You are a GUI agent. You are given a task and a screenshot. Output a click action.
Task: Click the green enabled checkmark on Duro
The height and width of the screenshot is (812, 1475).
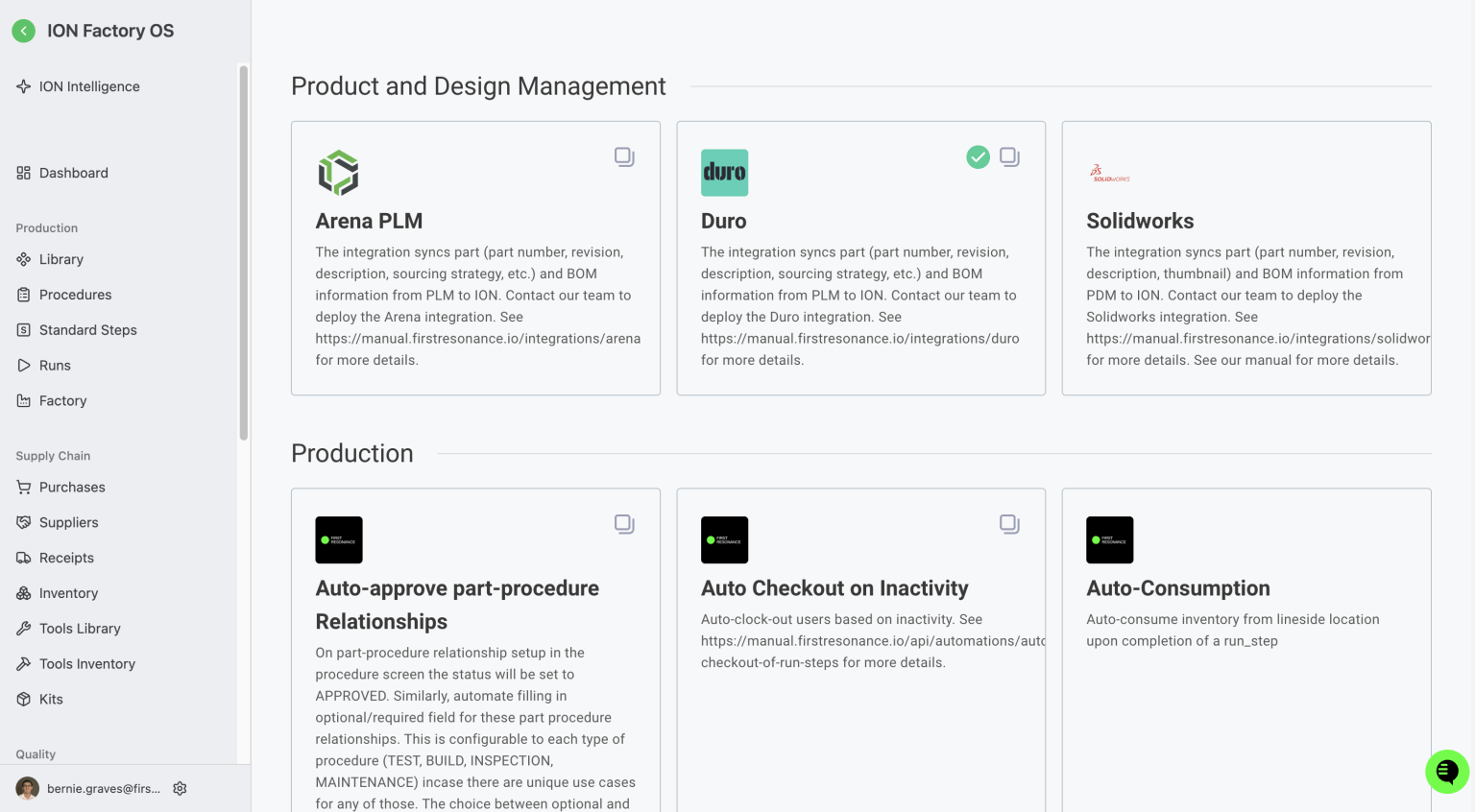coord(978,156)
